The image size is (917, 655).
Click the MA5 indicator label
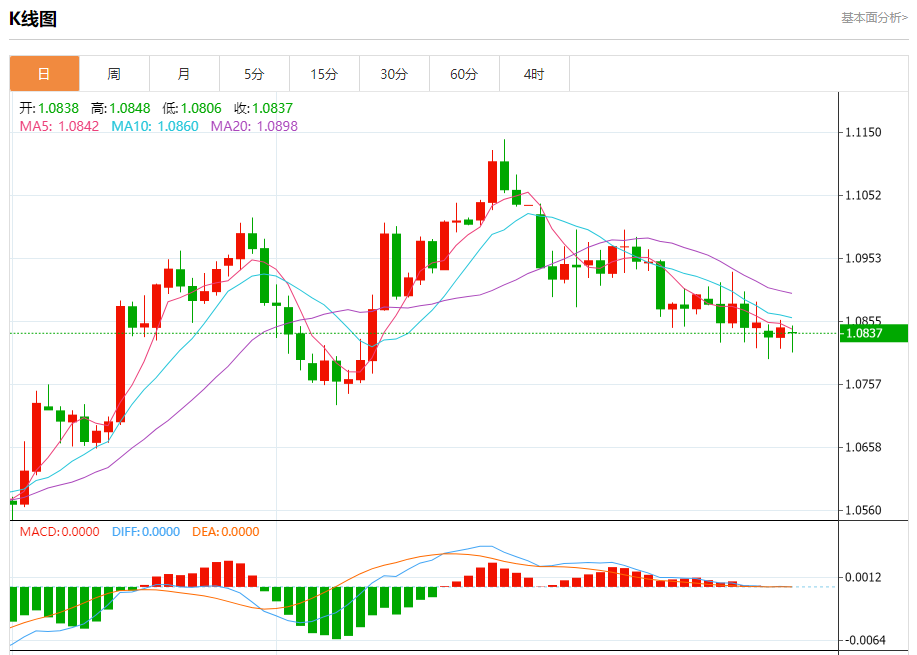[59, 126]
